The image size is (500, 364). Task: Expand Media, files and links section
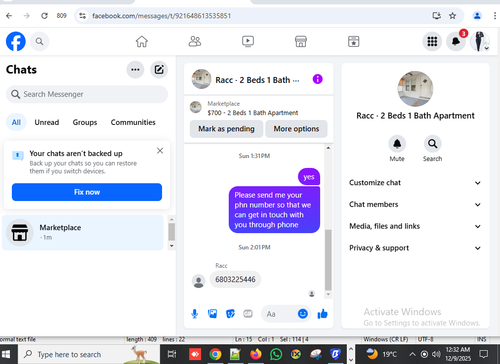click(415, 226)
